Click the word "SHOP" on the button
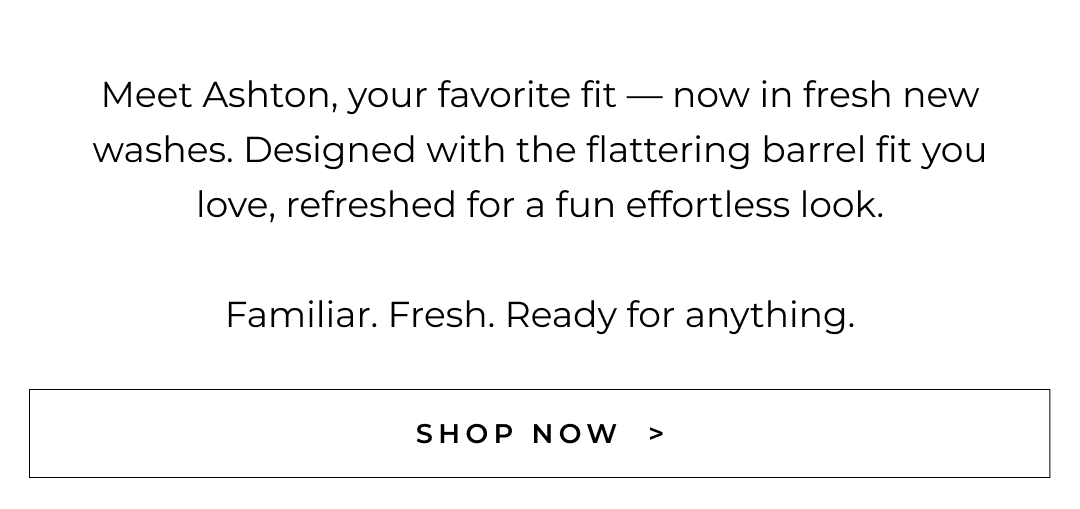1080x509 pixels. 465,434
